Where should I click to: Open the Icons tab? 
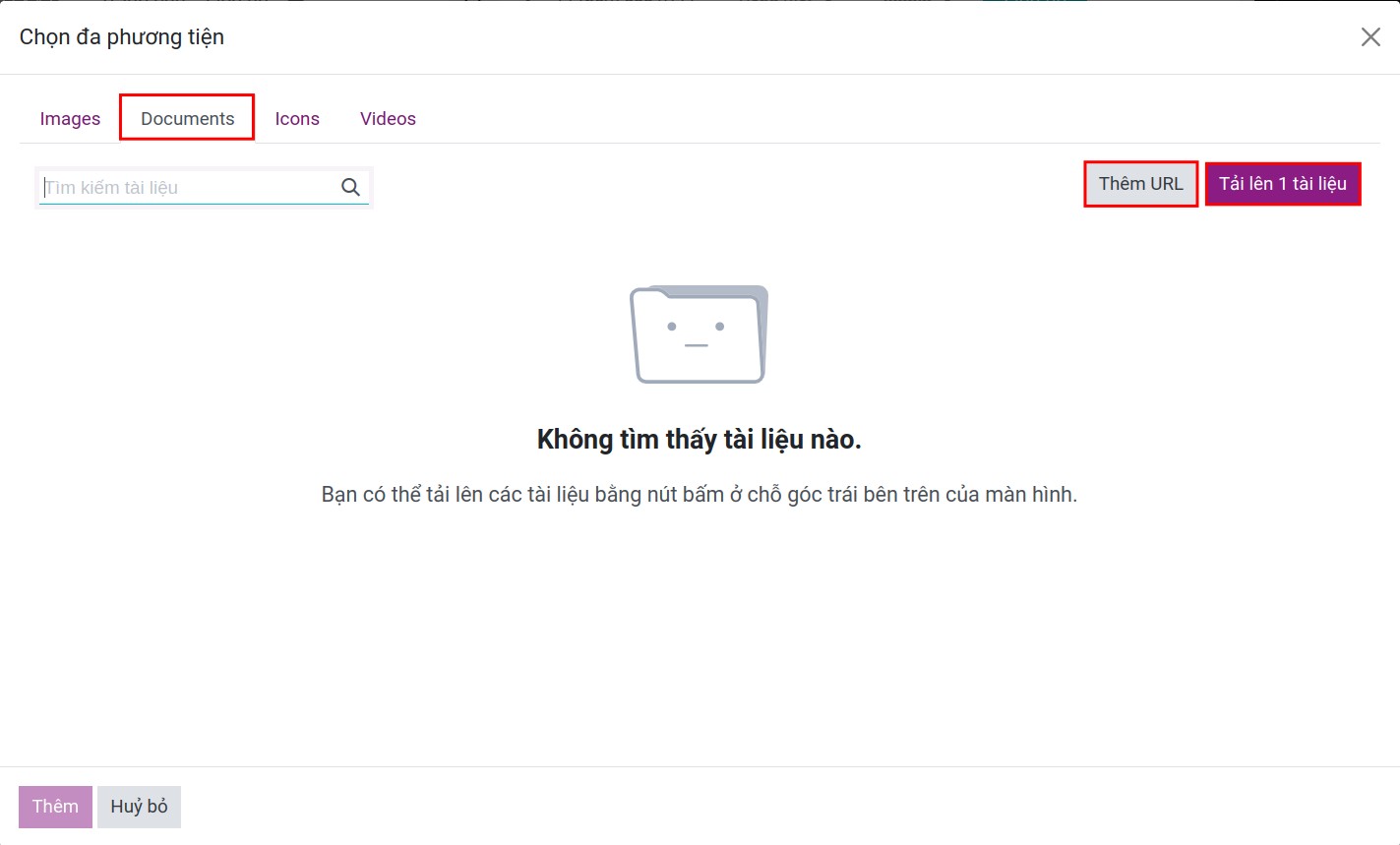(297, 118)
